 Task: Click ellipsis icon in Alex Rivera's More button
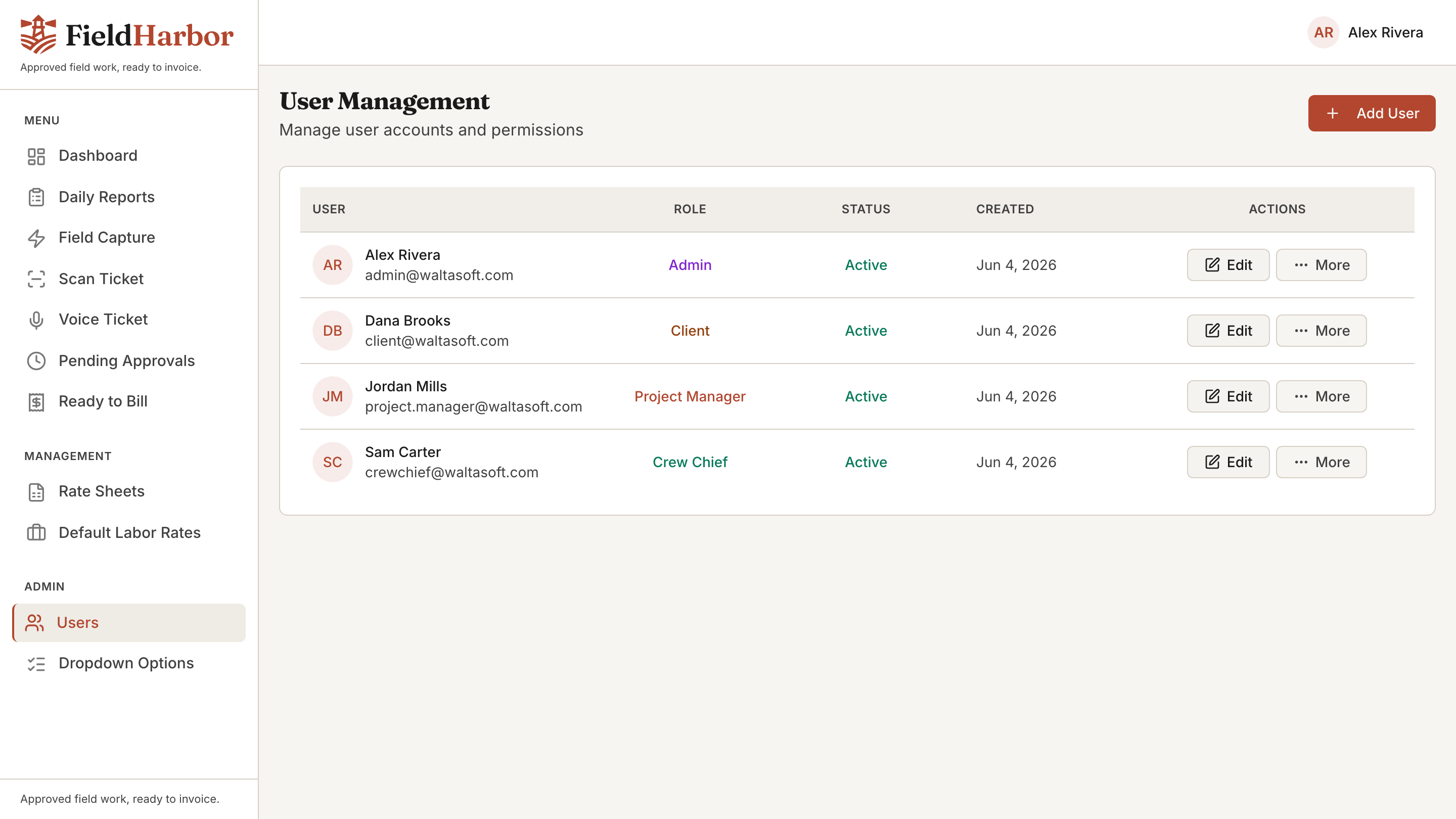pyautogui.click(x=1301, y=265)
